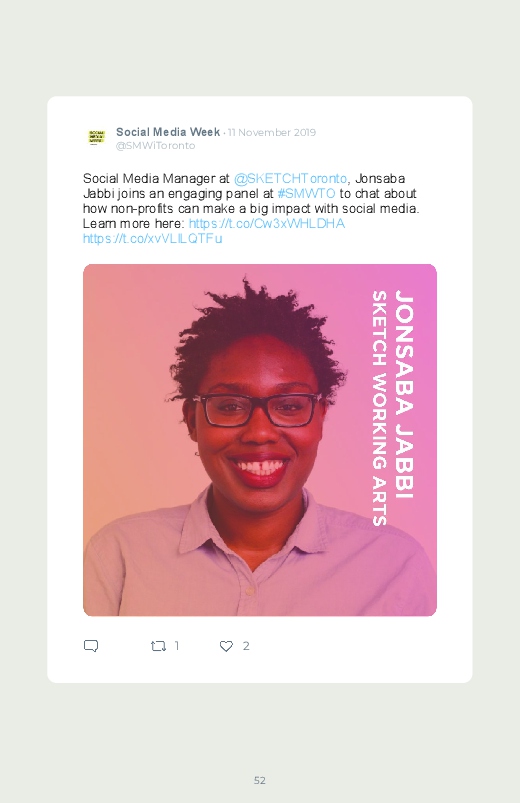This screenshot has width=520, height=803.
Task: Open the #SMWTO hashtag
Action: [306, 194]
